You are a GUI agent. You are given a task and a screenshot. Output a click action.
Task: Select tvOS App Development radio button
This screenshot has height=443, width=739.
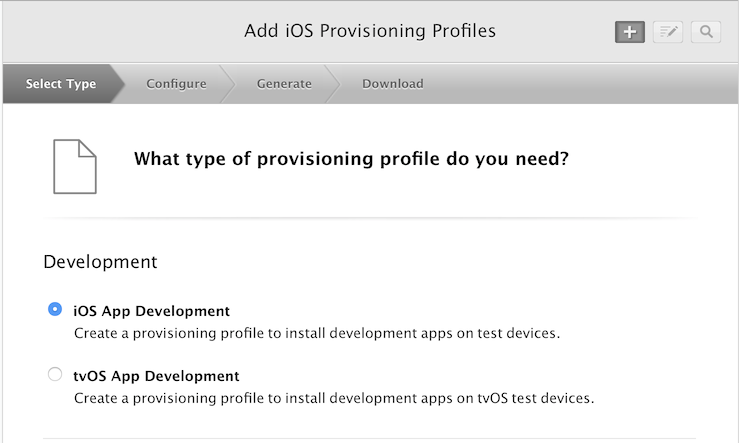(55, 374)
